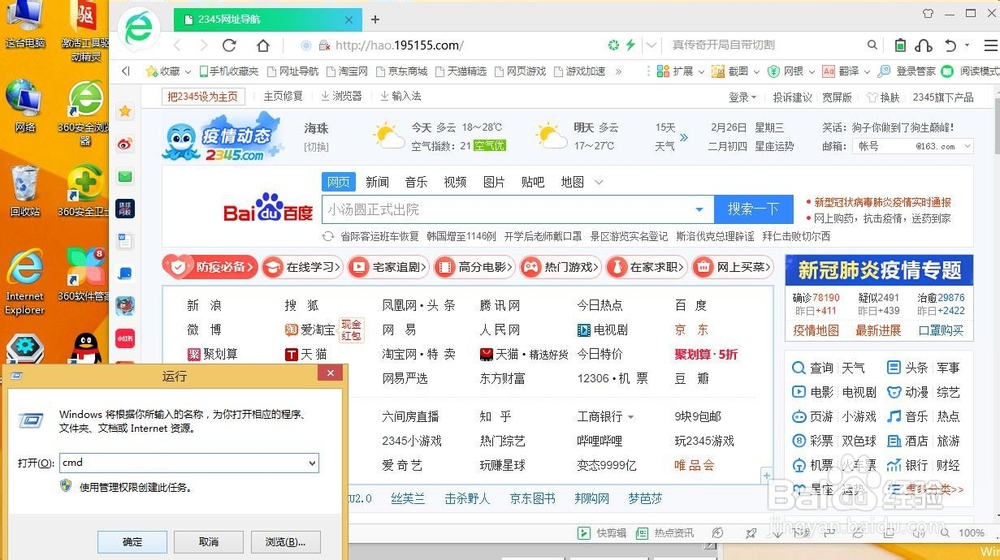Image resolution: width=1000 pixels, height=560 pixels.
Task: Open the 这台电脑 desktop icon
Action: point(25,26)
